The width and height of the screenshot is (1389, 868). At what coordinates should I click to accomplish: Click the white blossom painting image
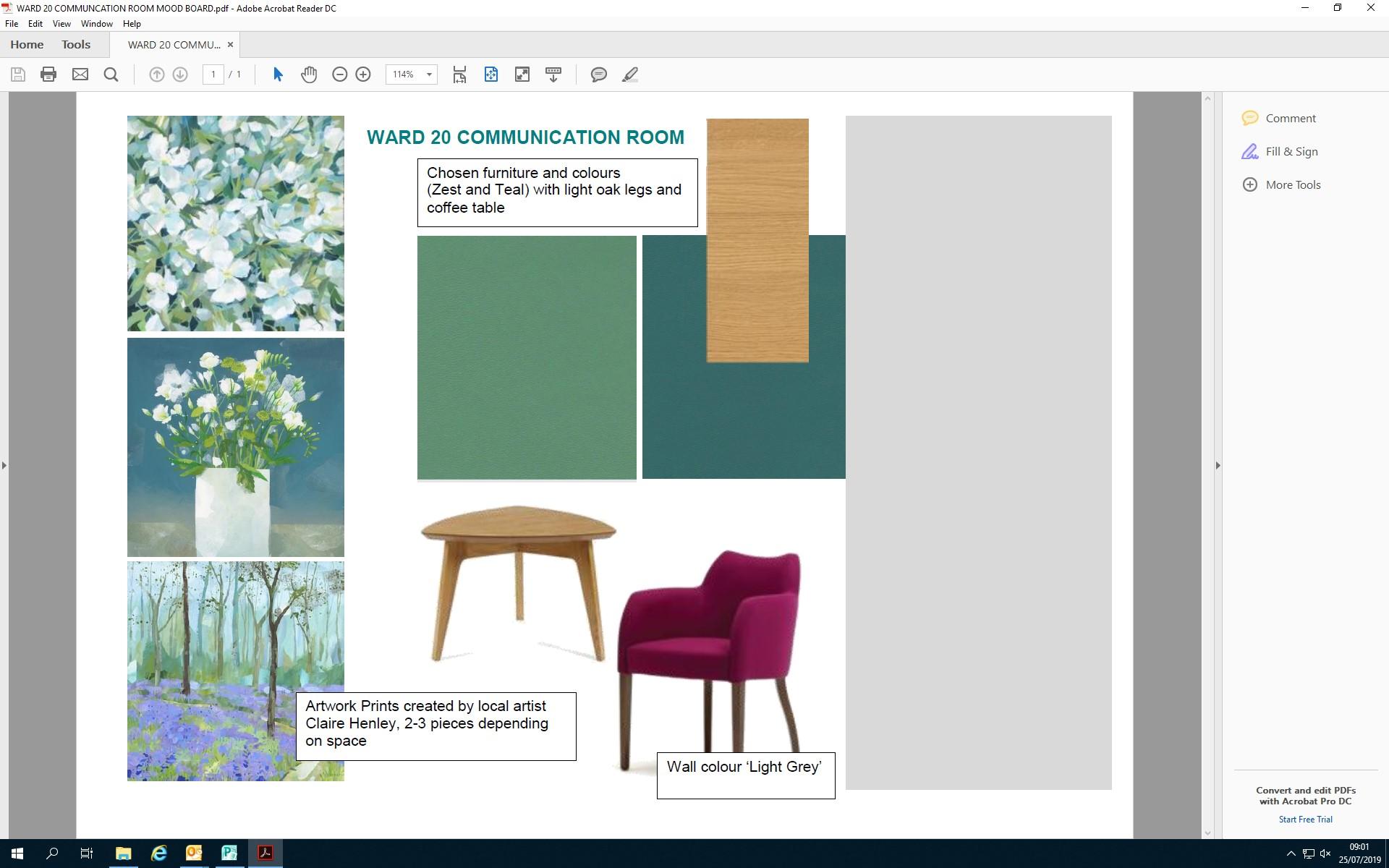click(x=236, y=224)
